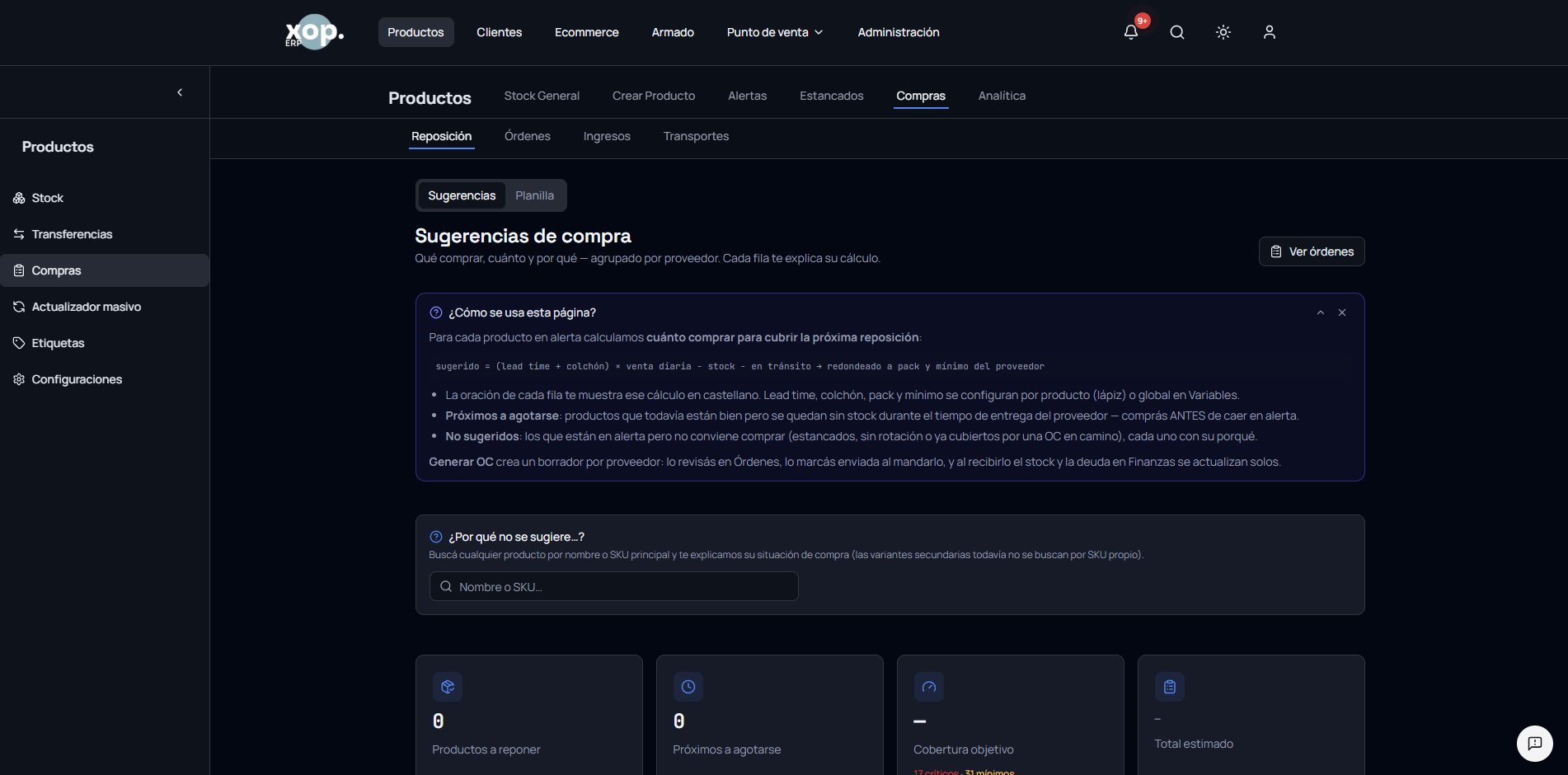1568x775 pixels.
Task: Click the Productos sidebar title
Action: coord(58,147)
